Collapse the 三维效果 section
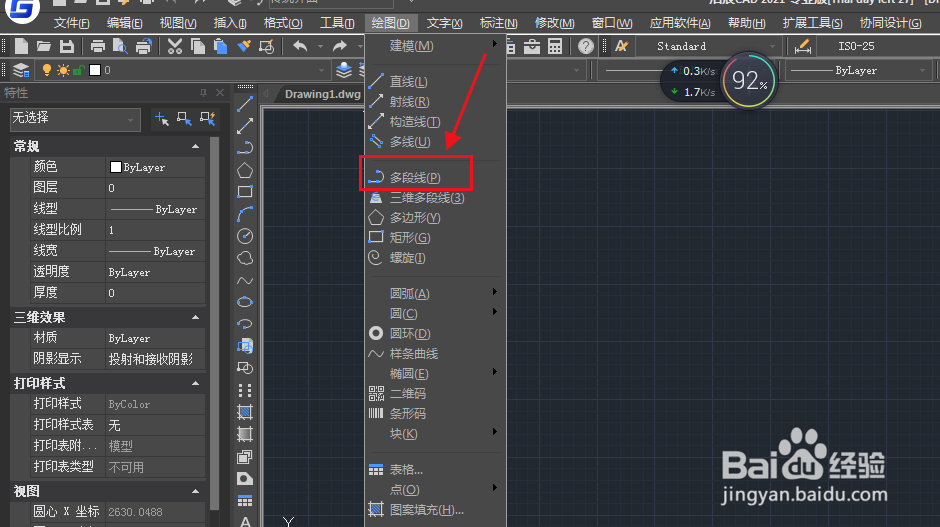940x527 pixels. (x=195, y=317)
